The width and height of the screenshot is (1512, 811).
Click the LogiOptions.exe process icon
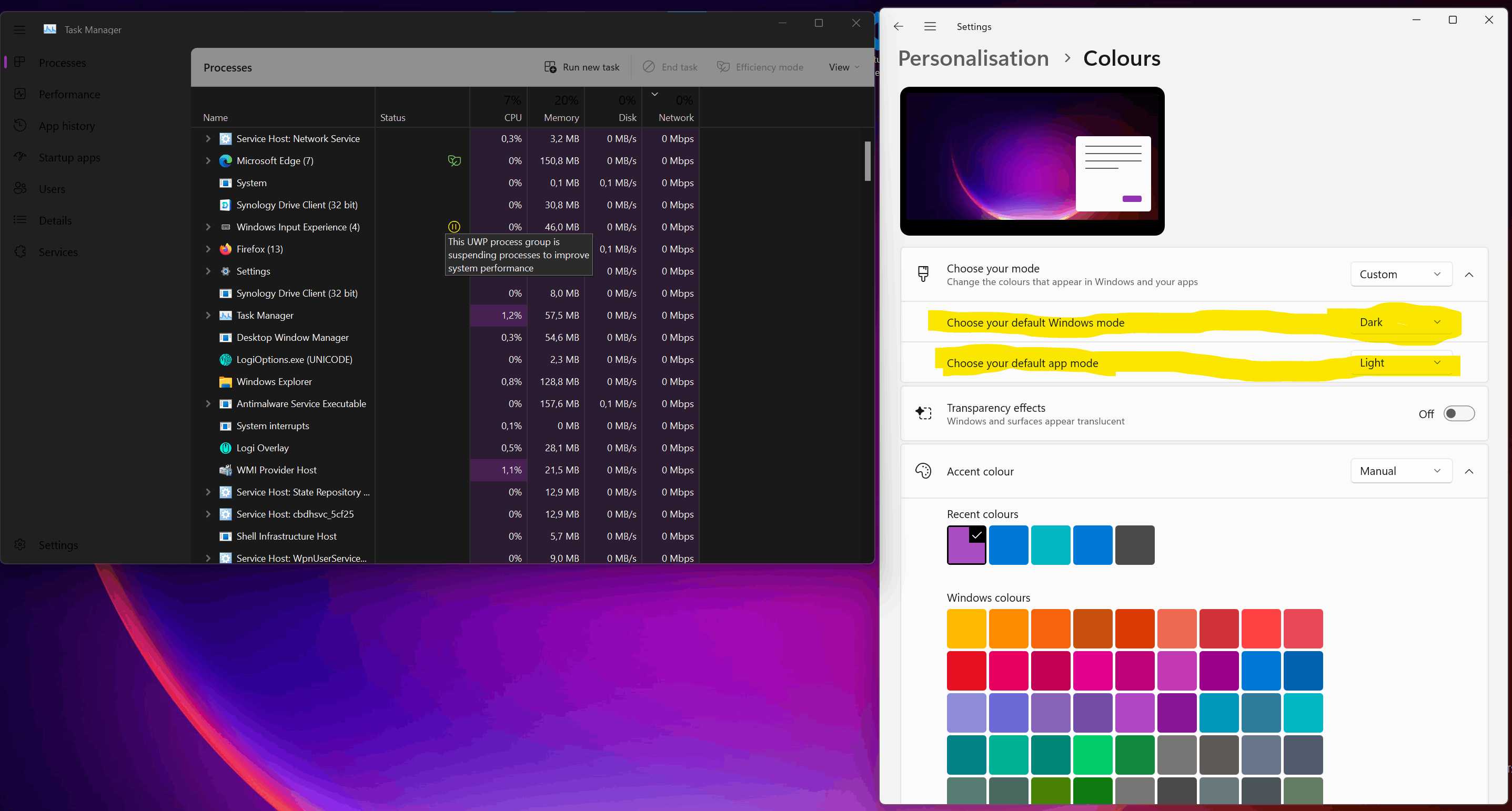(x=225, y=360)
